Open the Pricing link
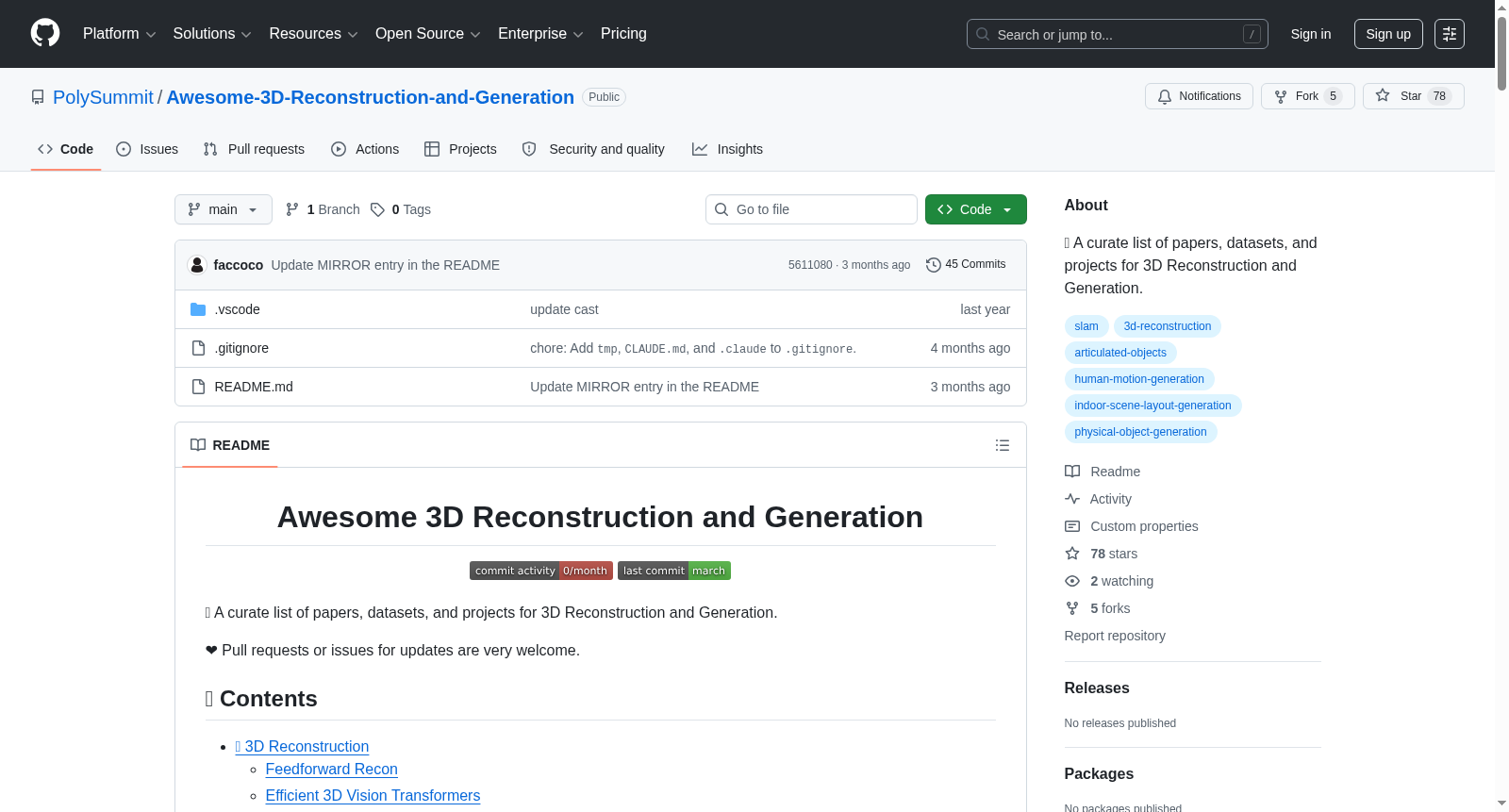The image size is (1509, 812). 623,34
